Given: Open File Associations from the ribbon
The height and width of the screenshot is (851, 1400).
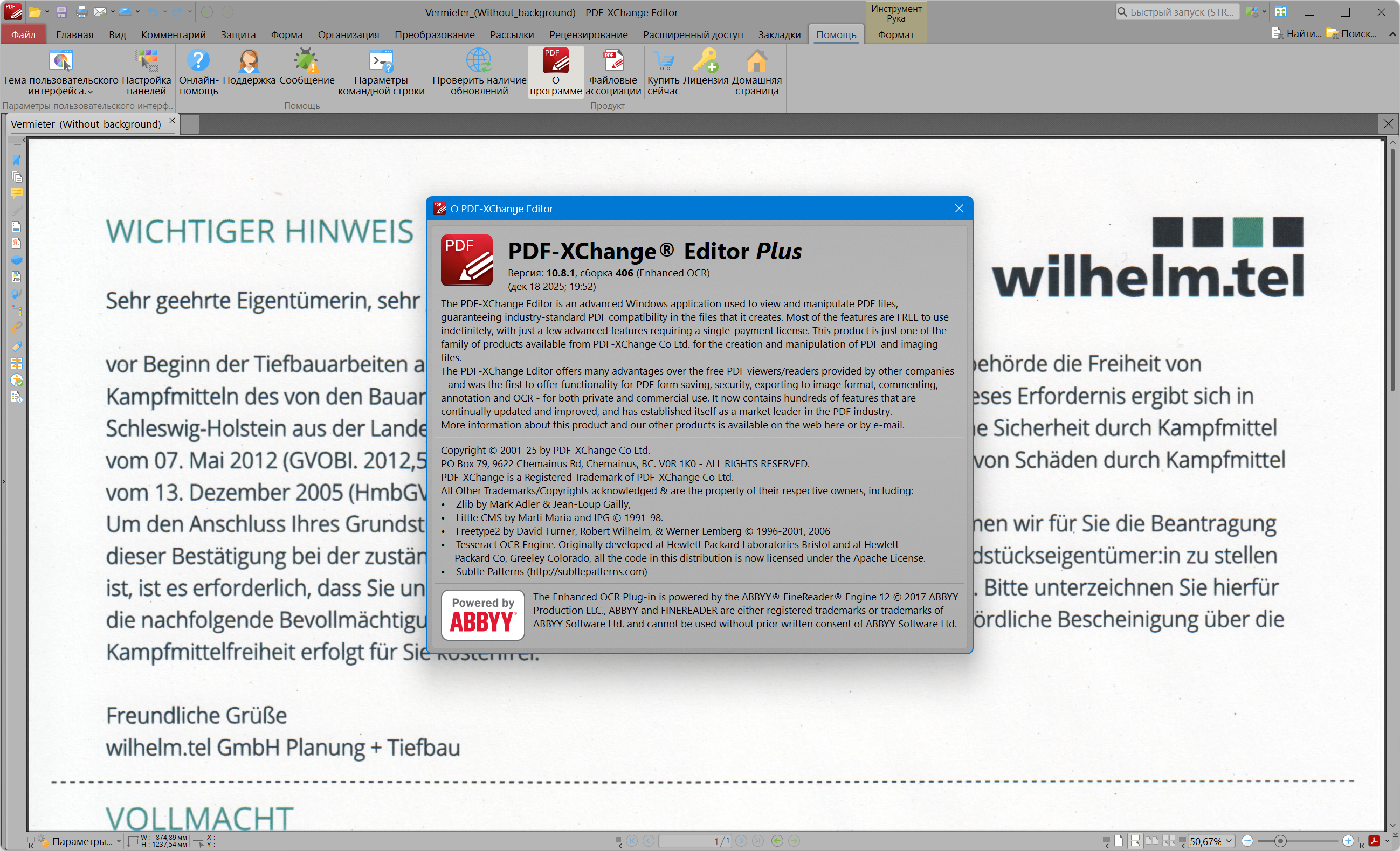Looking at the screenshot, I should coord(612,61).
